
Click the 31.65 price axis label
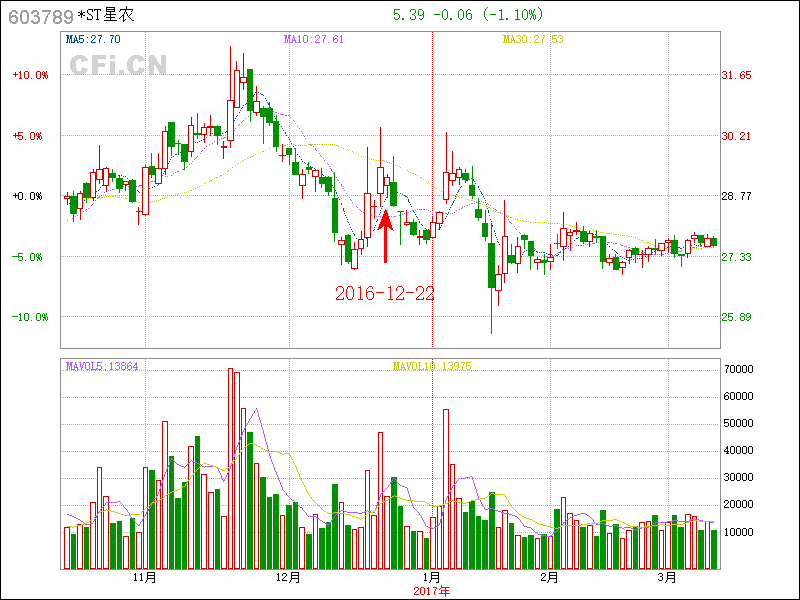click(x=738, y=75)
